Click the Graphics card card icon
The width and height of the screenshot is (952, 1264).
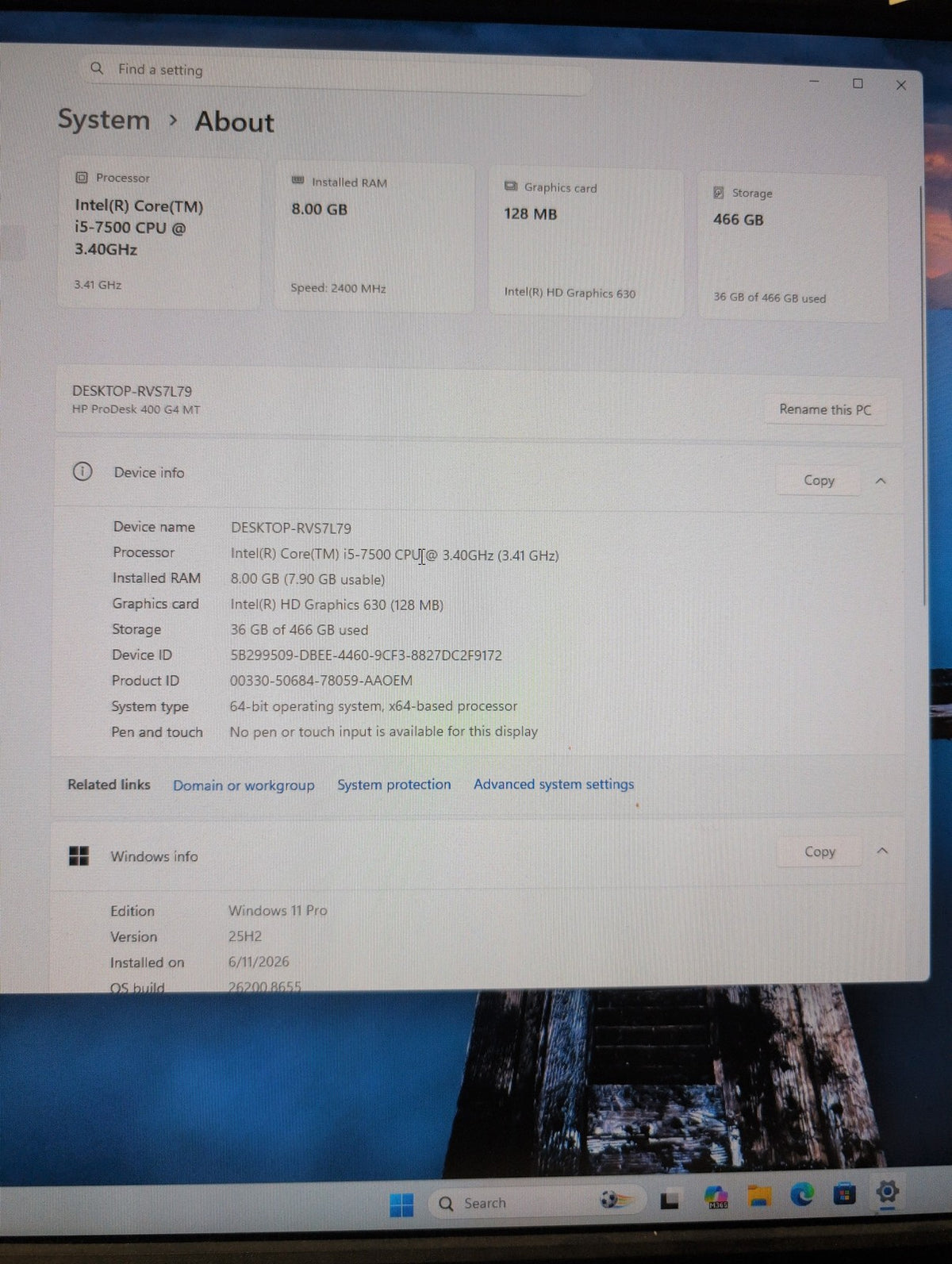pos(511,186)
